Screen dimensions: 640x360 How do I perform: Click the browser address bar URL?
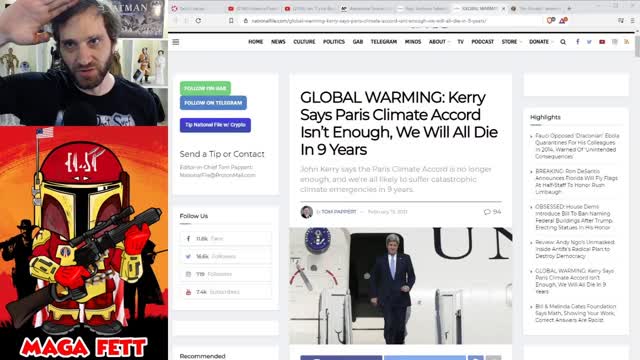(369, 20)
